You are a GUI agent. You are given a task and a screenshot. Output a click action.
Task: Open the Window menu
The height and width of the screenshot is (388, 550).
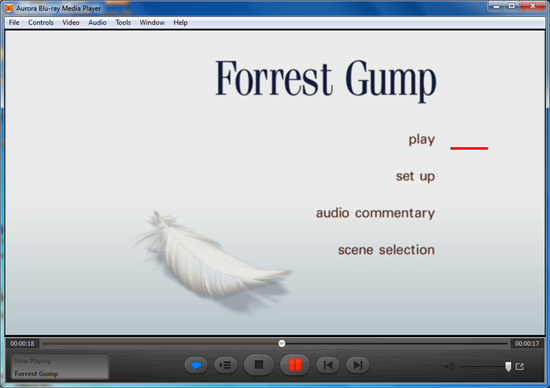click(152, 22)
